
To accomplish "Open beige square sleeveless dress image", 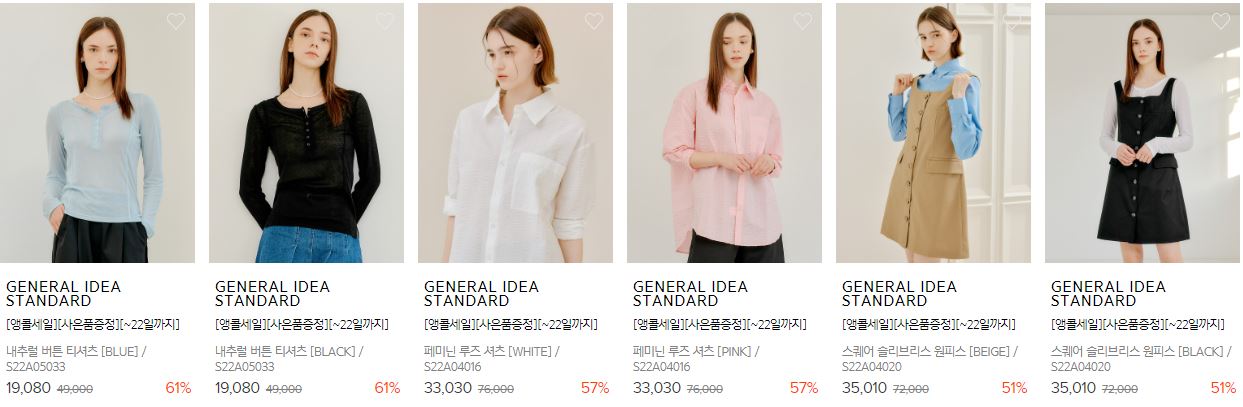I will tap(933, 133).
